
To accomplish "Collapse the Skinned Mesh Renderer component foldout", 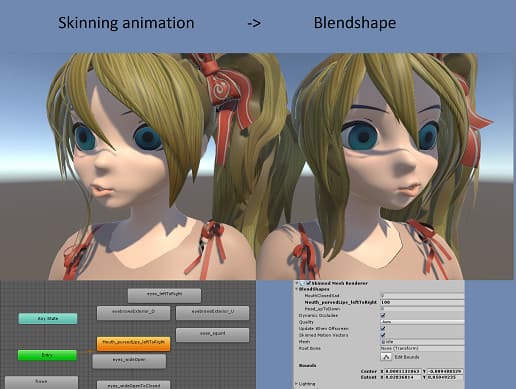I will tap(297, 283).
